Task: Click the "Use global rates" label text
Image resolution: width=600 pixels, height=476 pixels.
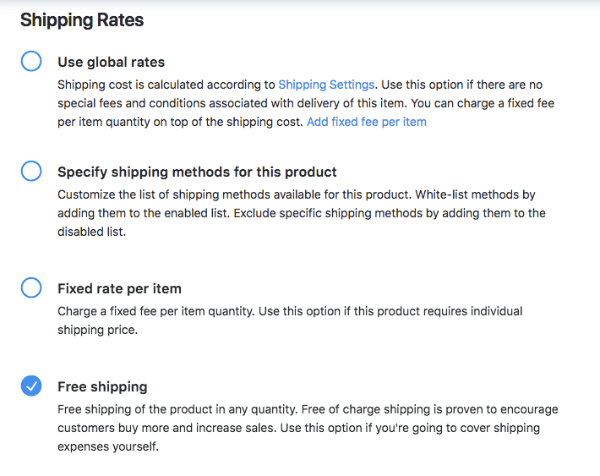Action: coord(111,62)
